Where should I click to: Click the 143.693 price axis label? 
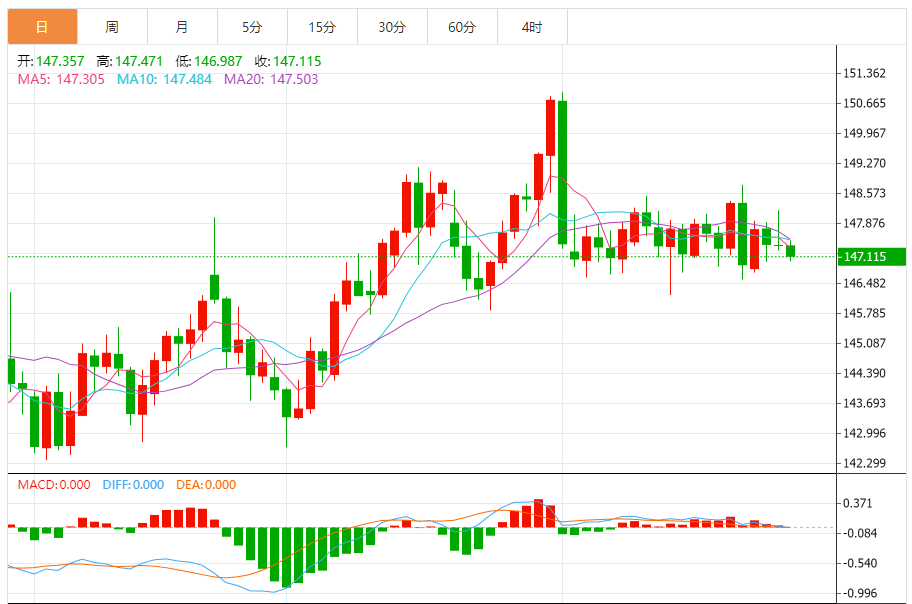(x=864, y=403)
